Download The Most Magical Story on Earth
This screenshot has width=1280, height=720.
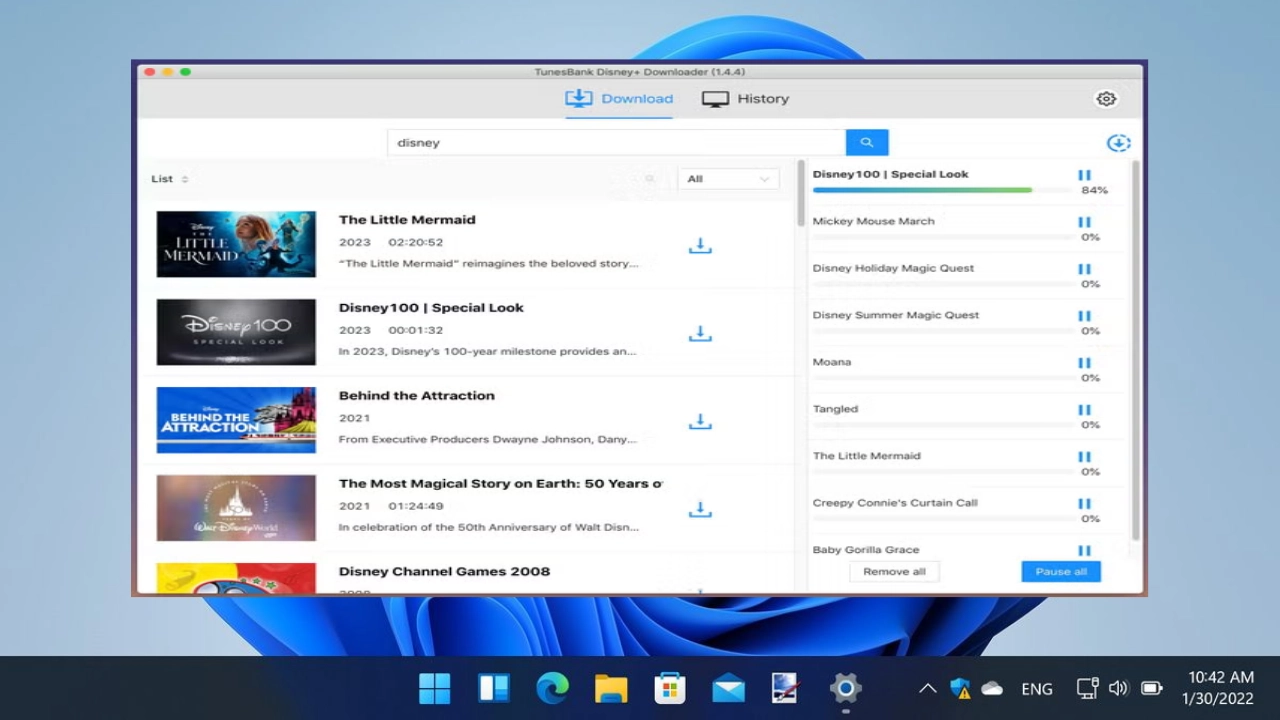[700, 509]
